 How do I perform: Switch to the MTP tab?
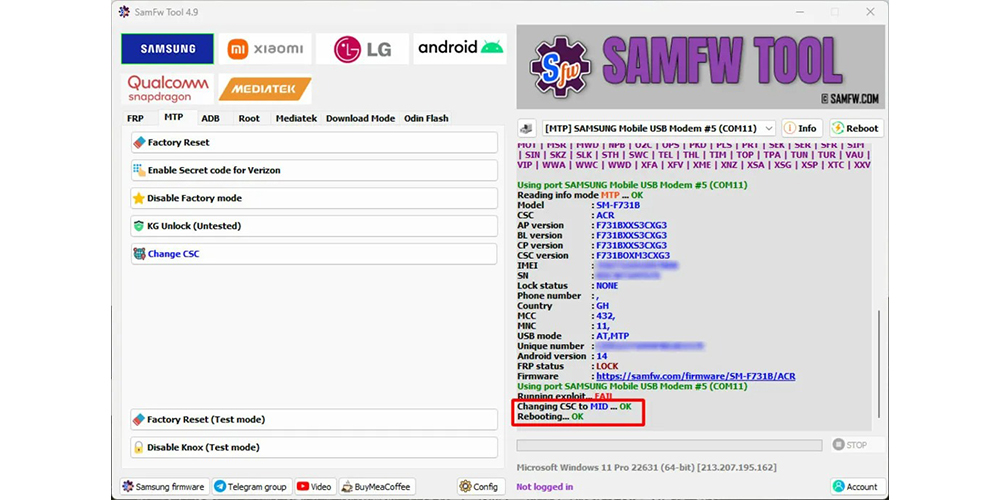173,117
